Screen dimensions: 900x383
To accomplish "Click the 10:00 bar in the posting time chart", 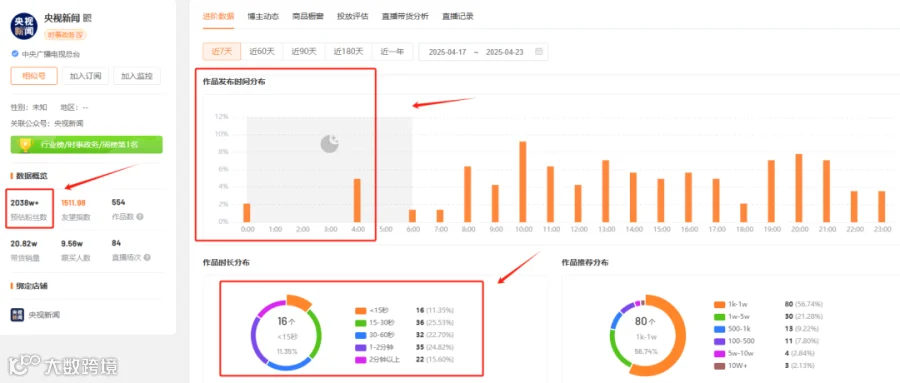I will pyautogui.click(x=523, y=181).
